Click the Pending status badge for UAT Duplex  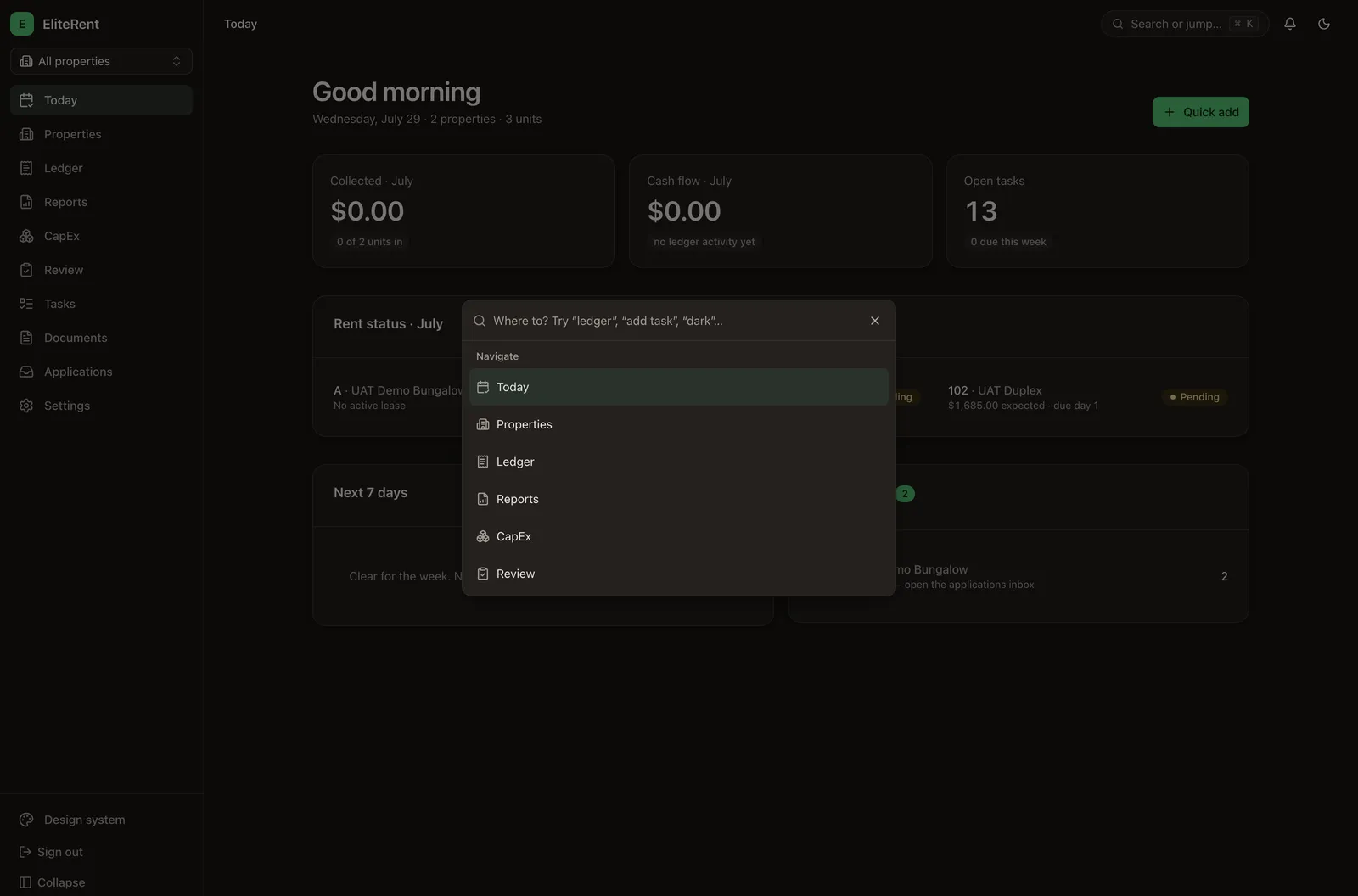(1194, 397)
